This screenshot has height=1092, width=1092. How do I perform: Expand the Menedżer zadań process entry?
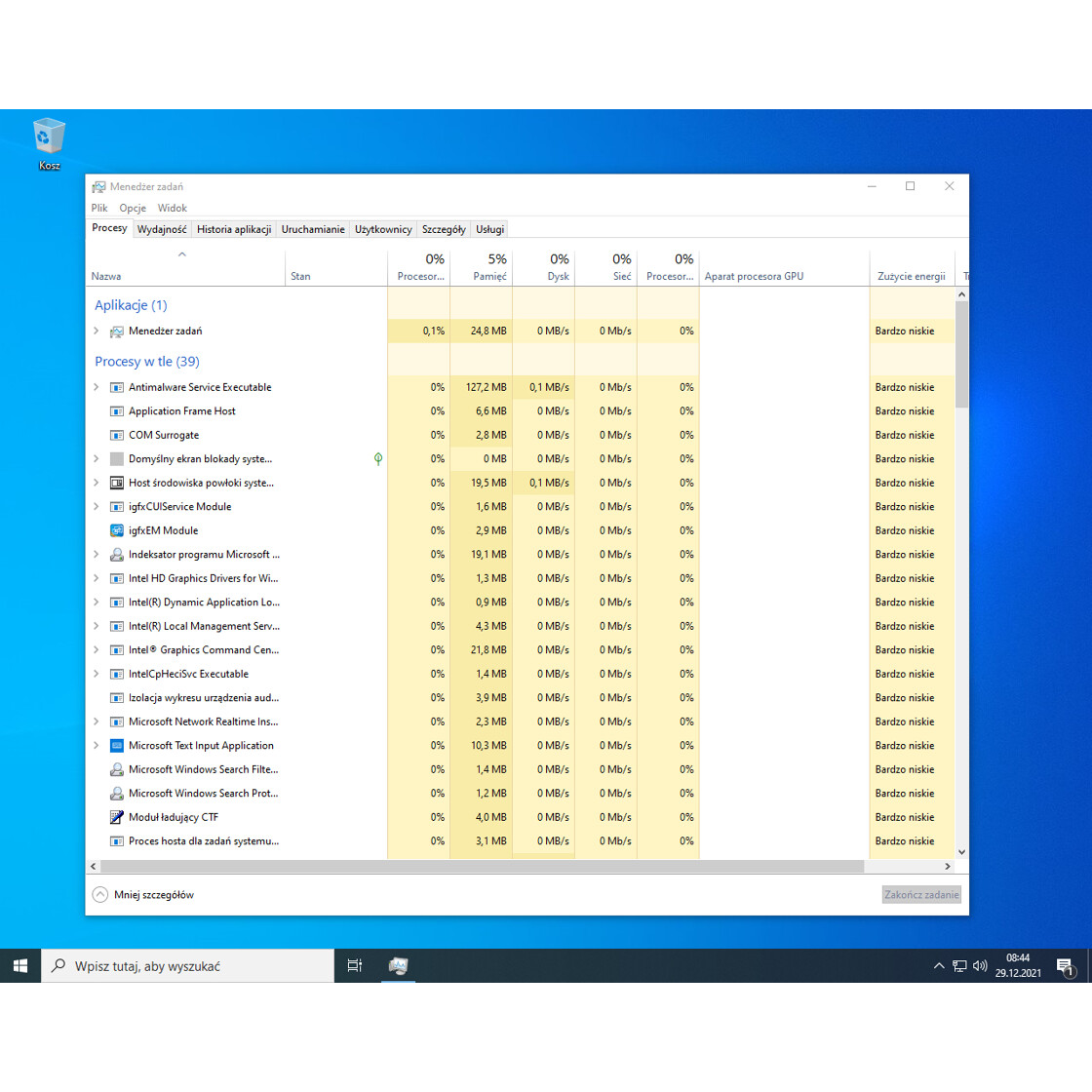(x=95, y=331)
